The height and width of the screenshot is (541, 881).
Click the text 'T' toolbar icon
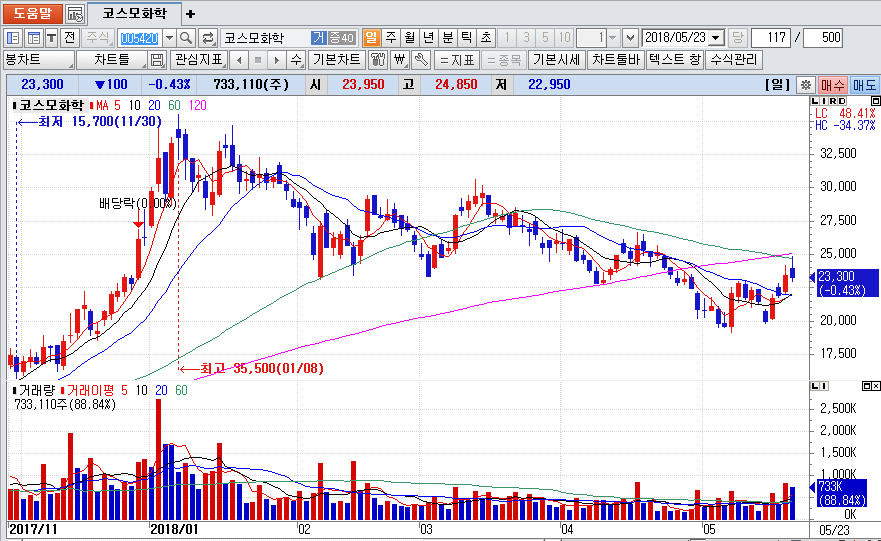pos(51,37)
